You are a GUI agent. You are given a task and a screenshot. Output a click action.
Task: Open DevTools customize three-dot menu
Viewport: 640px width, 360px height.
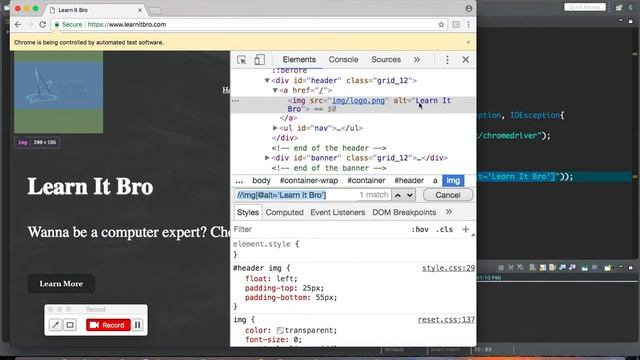(447, 60)
